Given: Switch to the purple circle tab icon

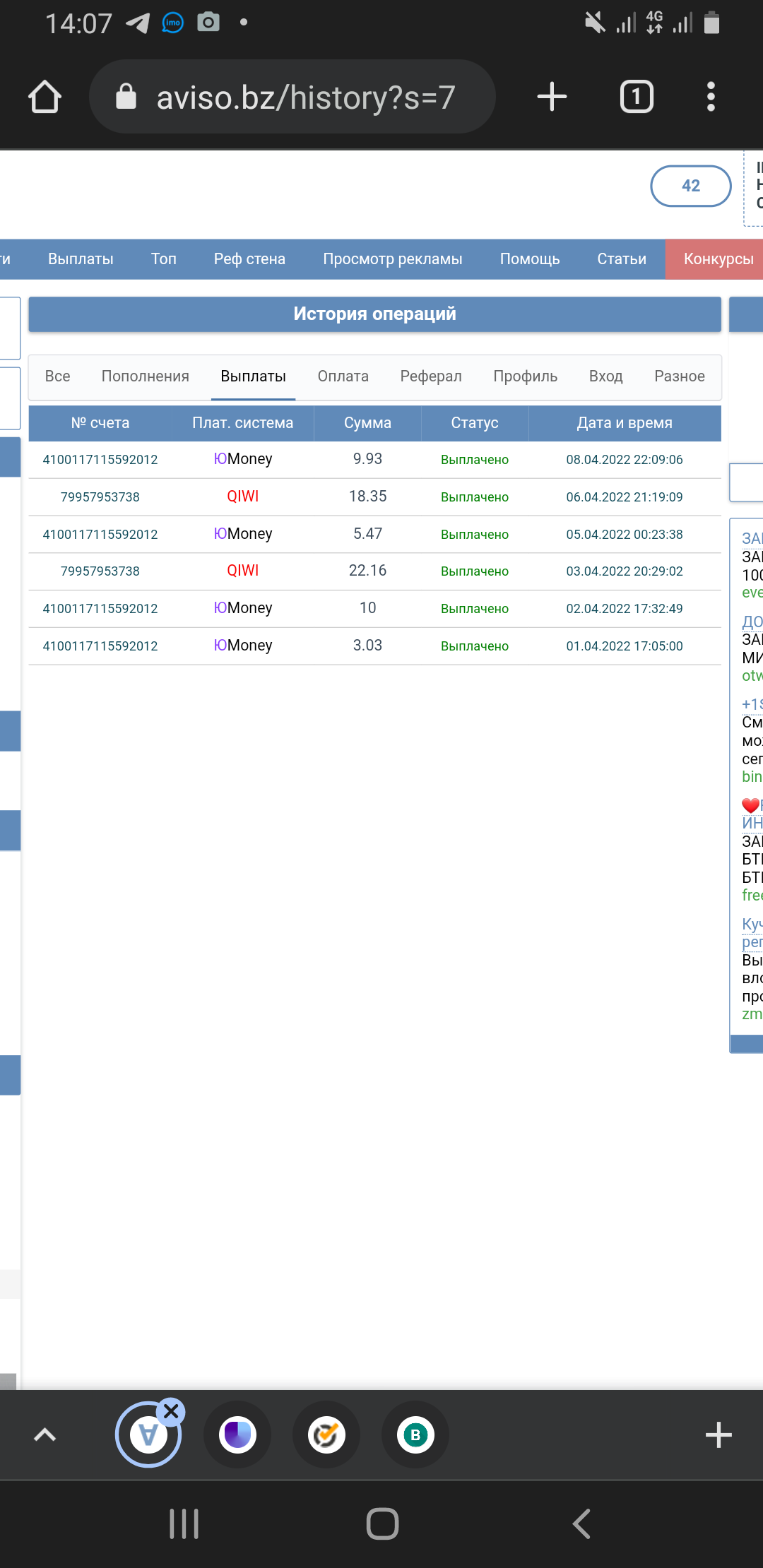Looking at the screenshot, I should [x=237, y=1435].
